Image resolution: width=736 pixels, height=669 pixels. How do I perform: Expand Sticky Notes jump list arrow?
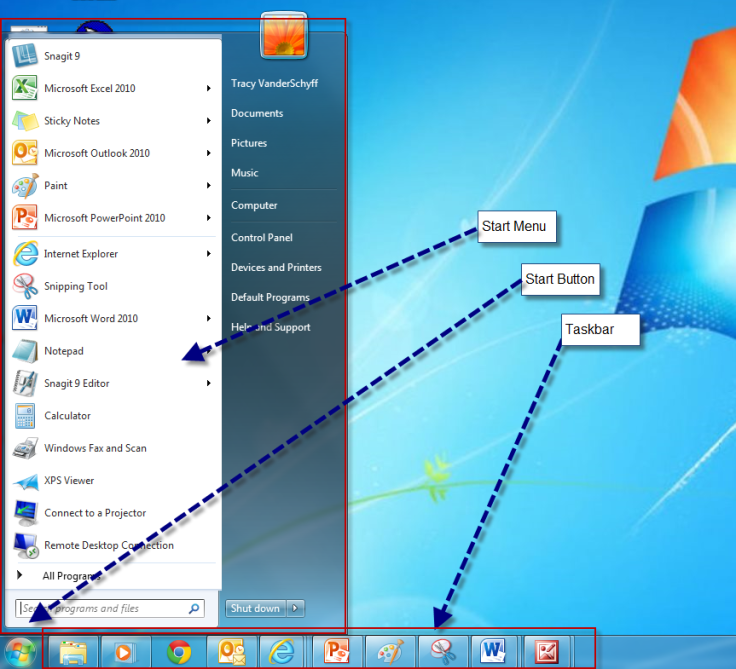pyautogui.click(x=208, y=121)
